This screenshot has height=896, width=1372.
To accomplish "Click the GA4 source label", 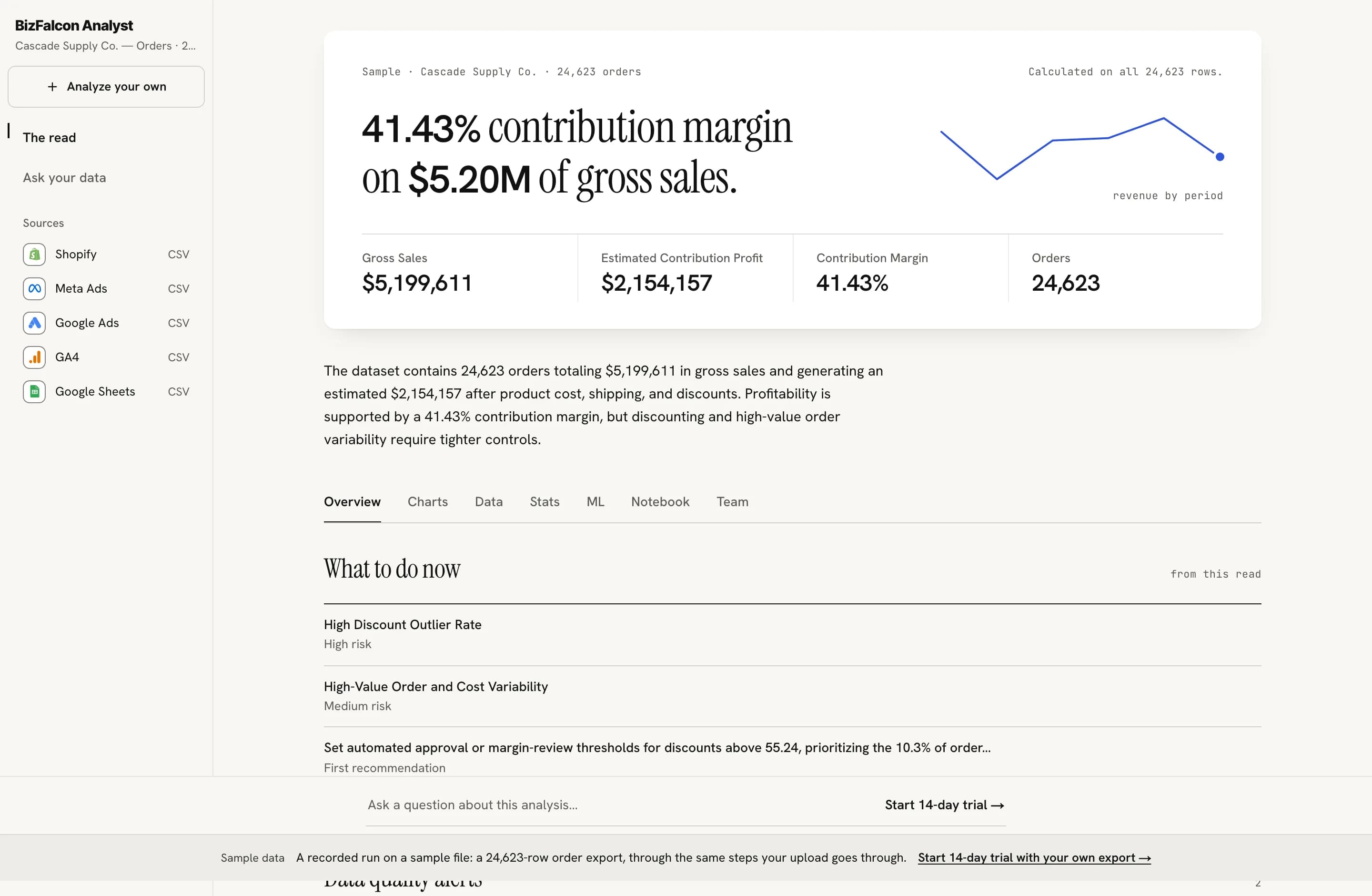I will 67,357.
